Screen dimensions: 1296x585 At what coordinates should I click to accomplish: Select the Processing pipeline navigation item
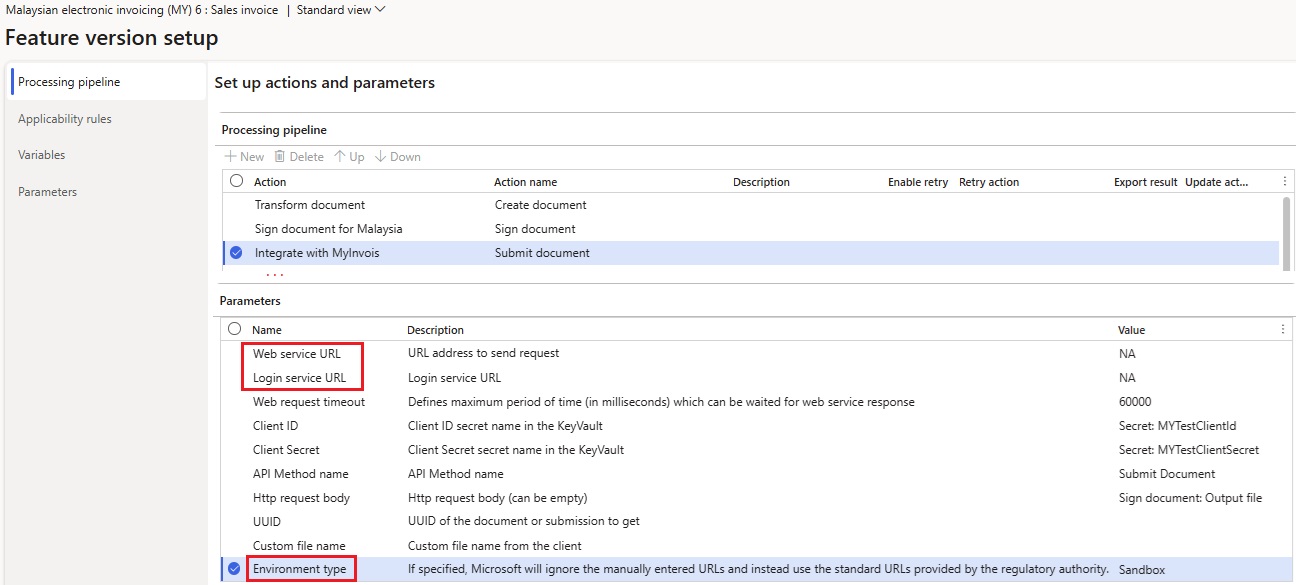(69, 81)
